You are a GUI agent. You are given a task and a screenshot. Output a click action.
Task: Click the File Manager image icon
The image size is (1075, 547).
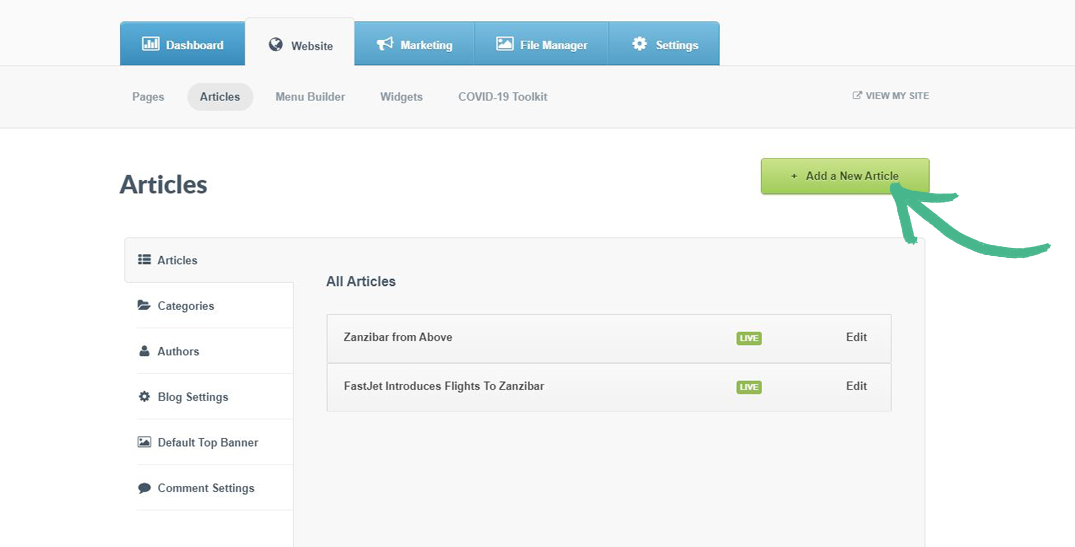505,44
